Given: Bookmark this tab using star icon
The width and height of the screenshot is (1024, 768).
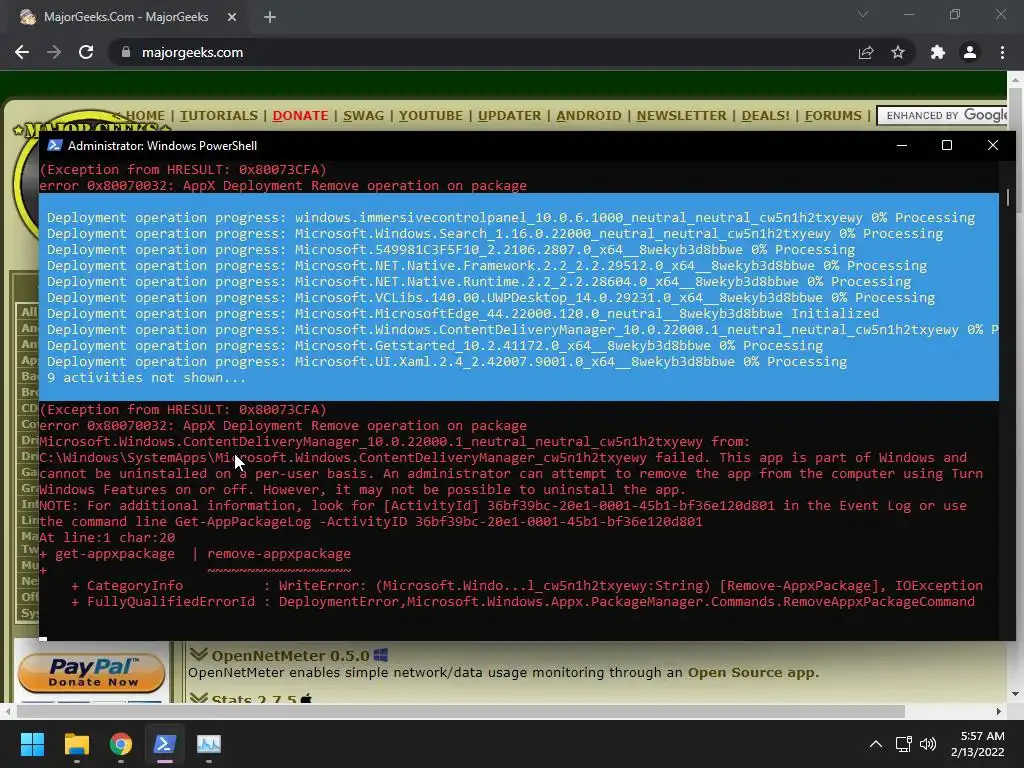Looking at the screenshot, I should click(x=898, y=52).
